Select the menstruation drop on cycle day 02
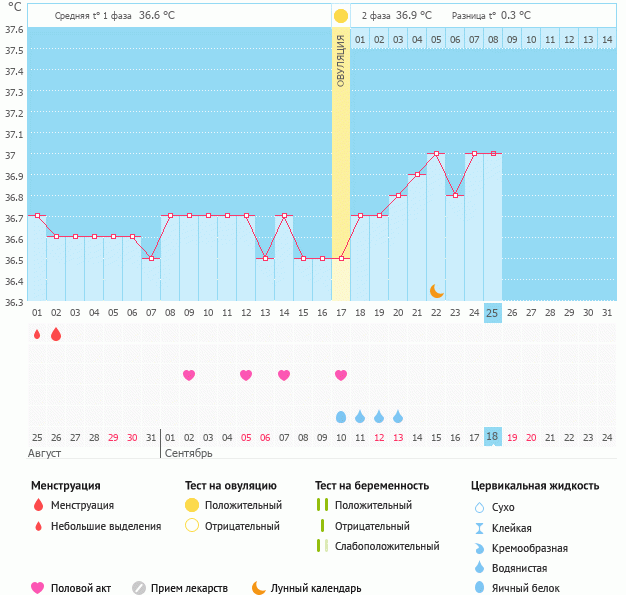Image resolution: width=626 pixels, height=595 pixels. 56,334
